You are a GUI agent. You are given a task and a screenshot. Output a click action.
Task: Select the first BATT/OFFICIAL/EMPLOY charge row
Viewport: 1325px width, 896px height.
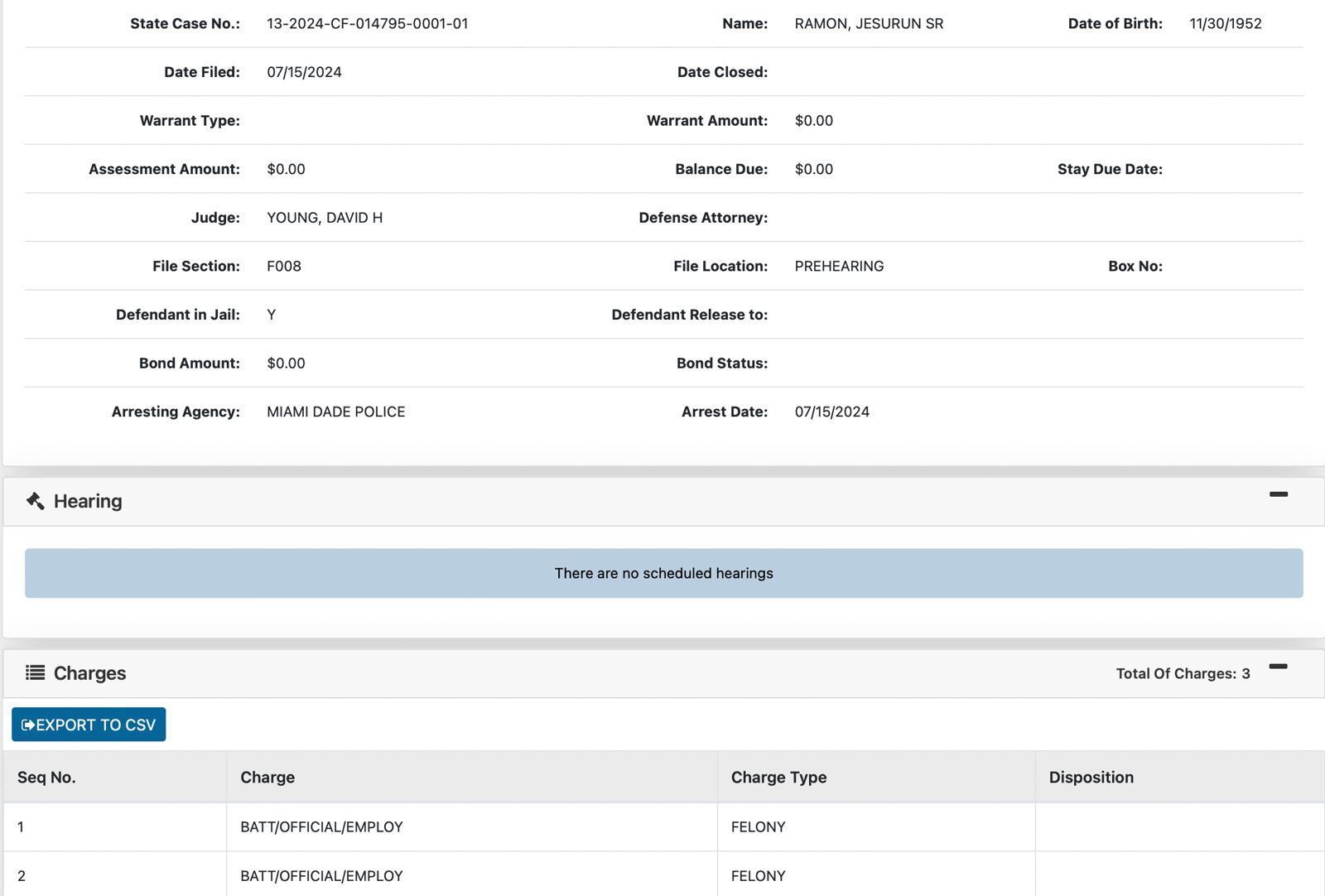pos(321,826)
